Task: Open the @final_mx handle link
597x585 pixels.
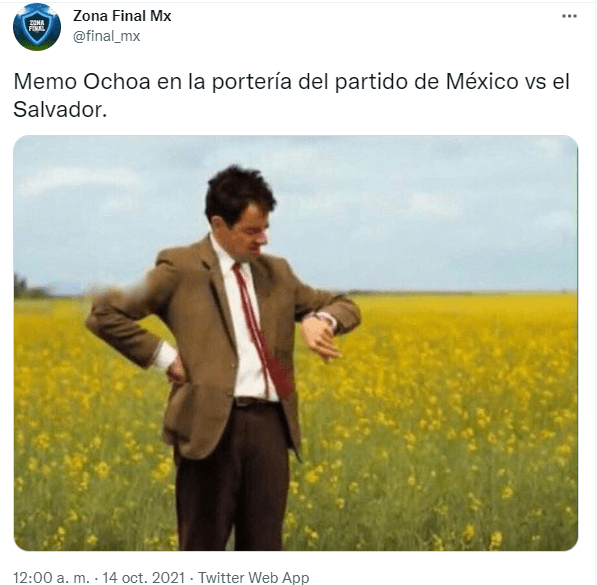Action: click(107, 37)
